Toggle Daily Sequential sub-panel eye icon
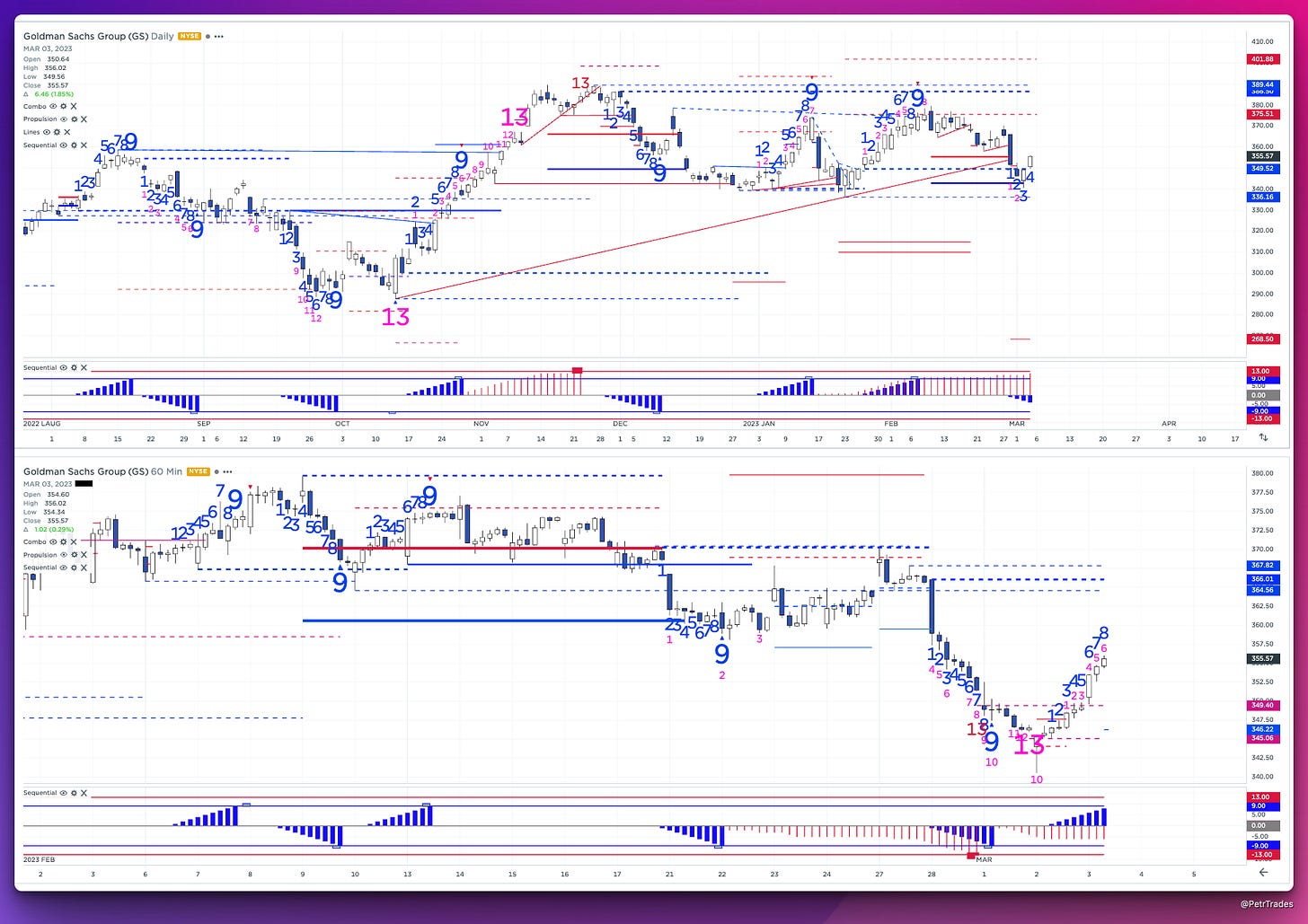The image size is (1308, 924). click(x=64, y=367)
